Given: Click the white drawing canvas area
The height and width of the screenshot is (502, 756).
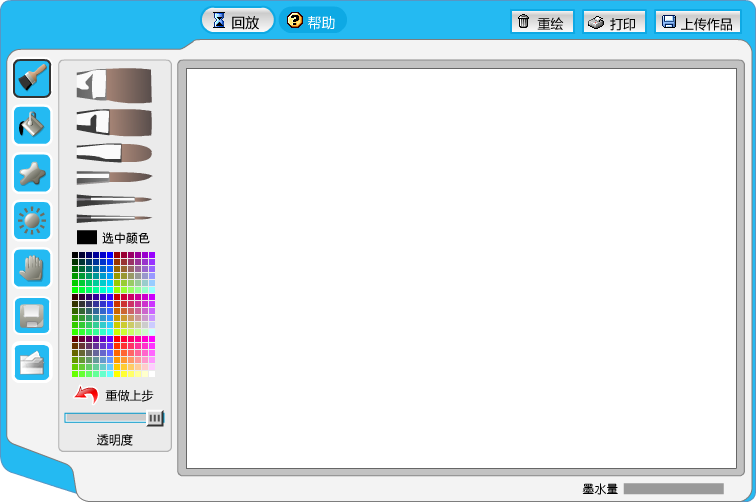Looking at the screenshot, I should coord(461,268).
